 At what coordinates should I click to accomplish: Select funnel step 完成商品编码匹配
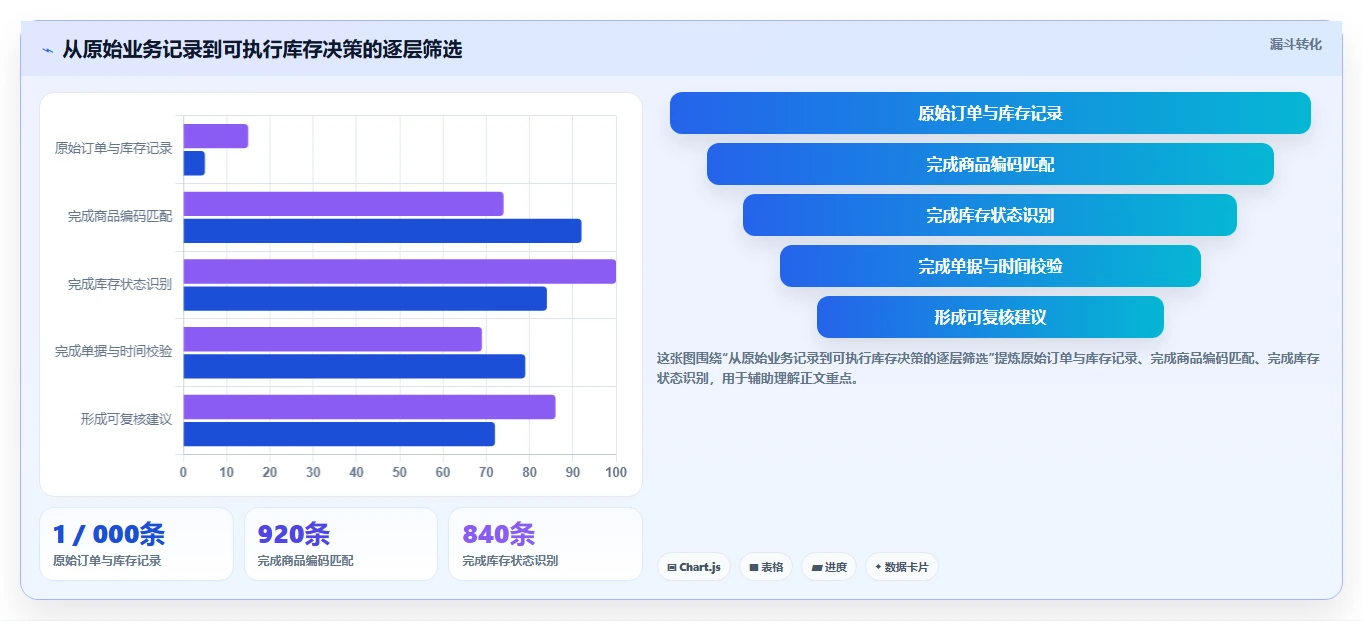990,164
